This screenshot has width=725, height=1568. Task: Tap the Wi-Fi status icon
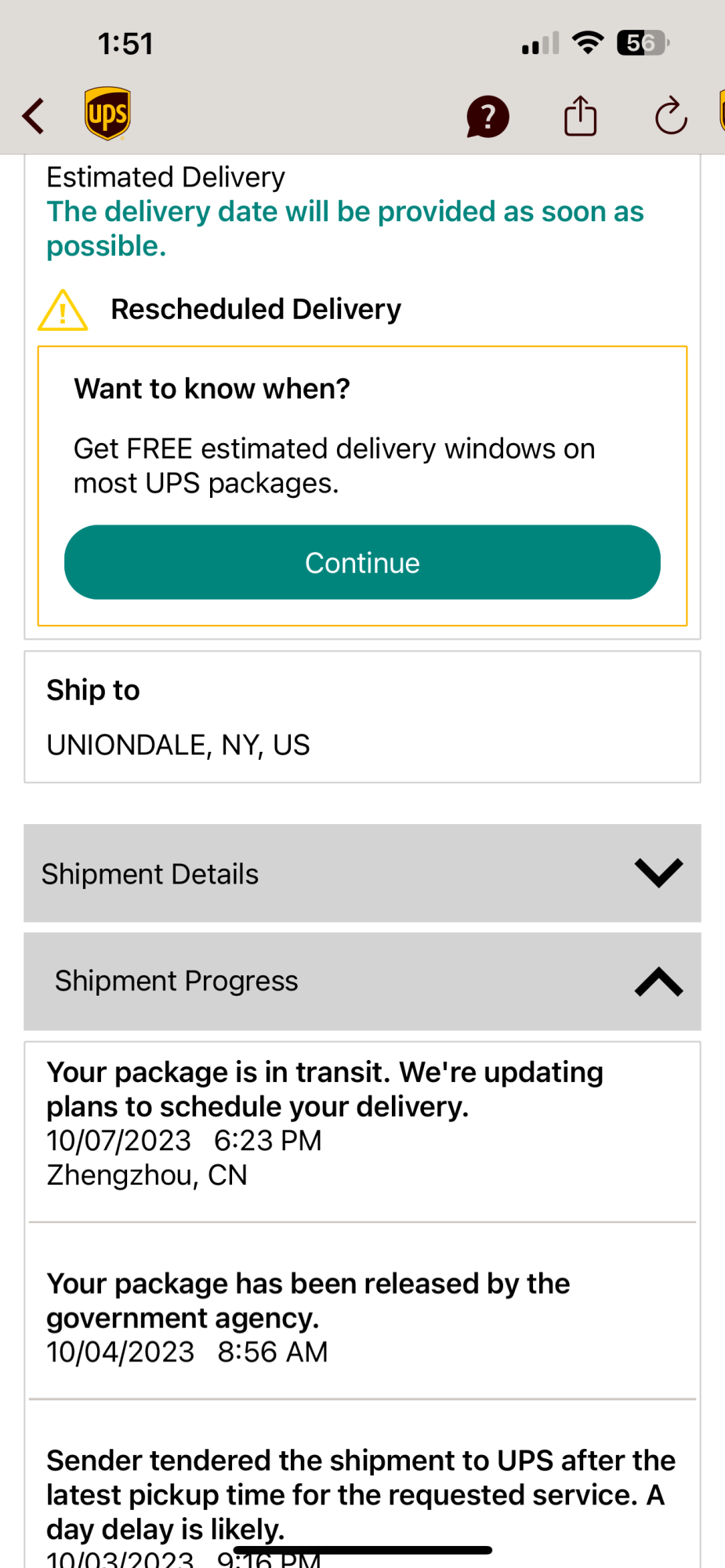tap(588, 42)
